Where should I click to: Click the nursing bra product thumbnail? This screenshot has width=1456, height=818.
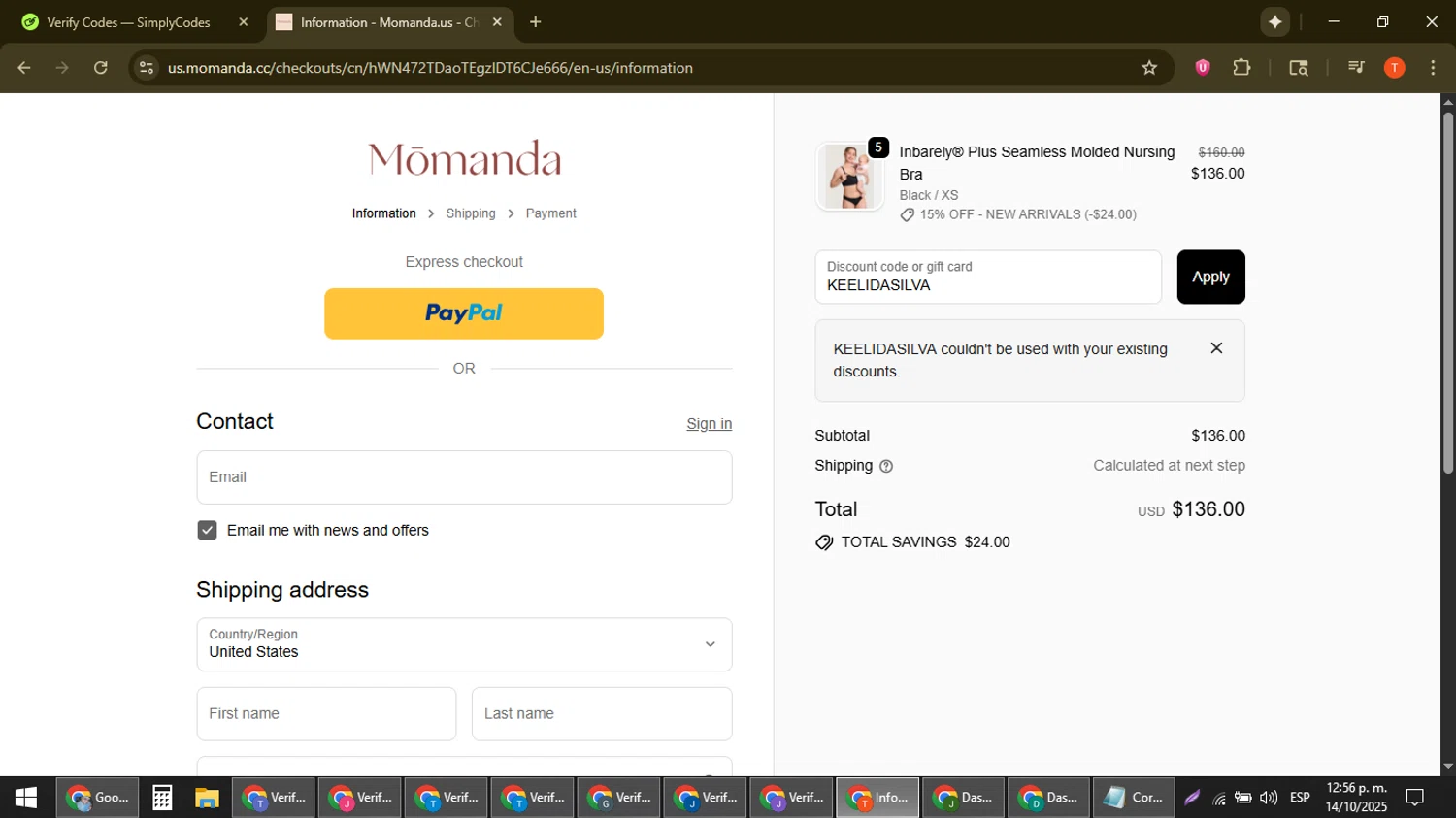click(850, 177)
